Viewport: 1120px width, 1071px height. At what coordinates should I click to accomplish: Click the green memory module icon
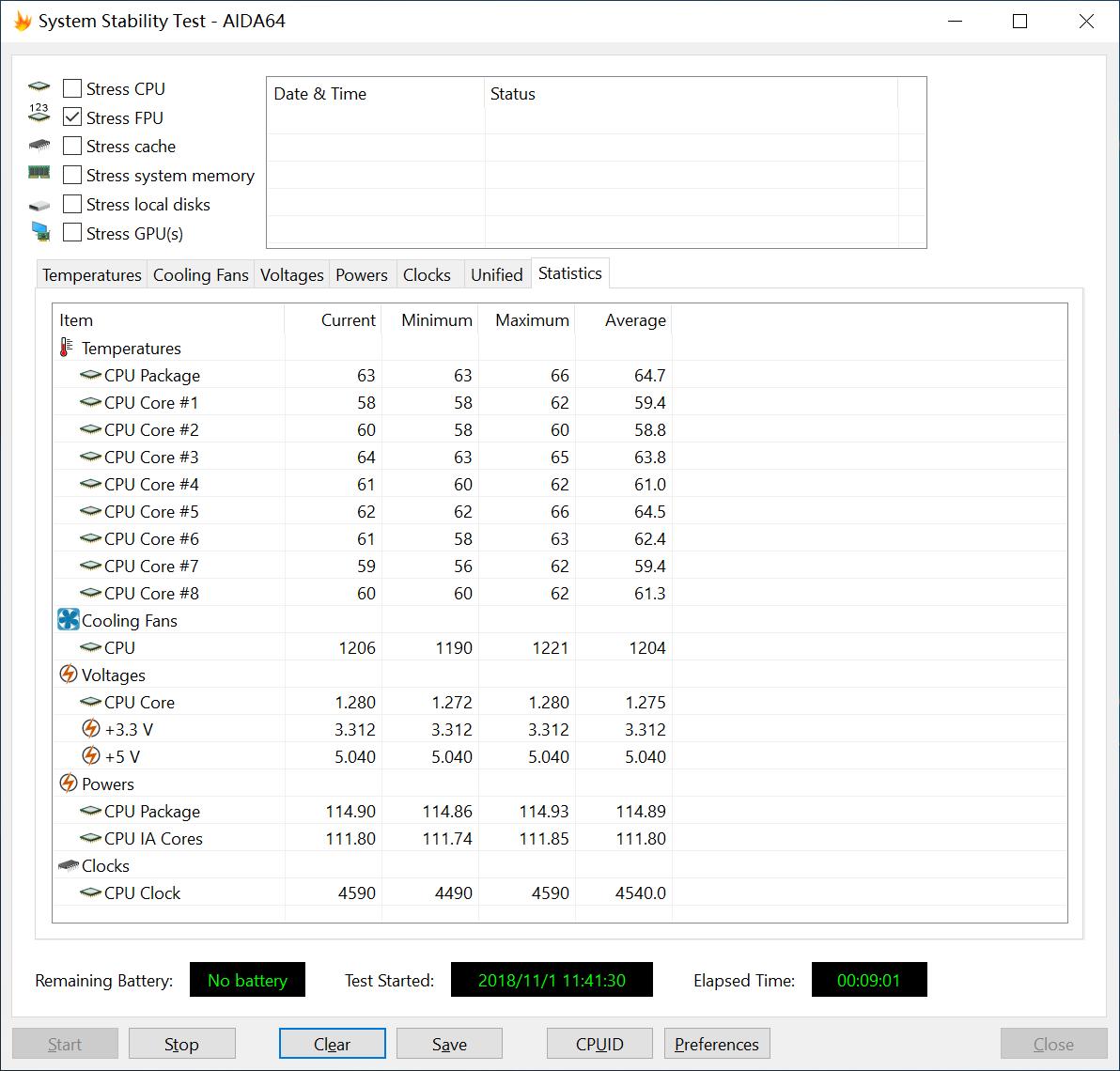click(39, 173)
